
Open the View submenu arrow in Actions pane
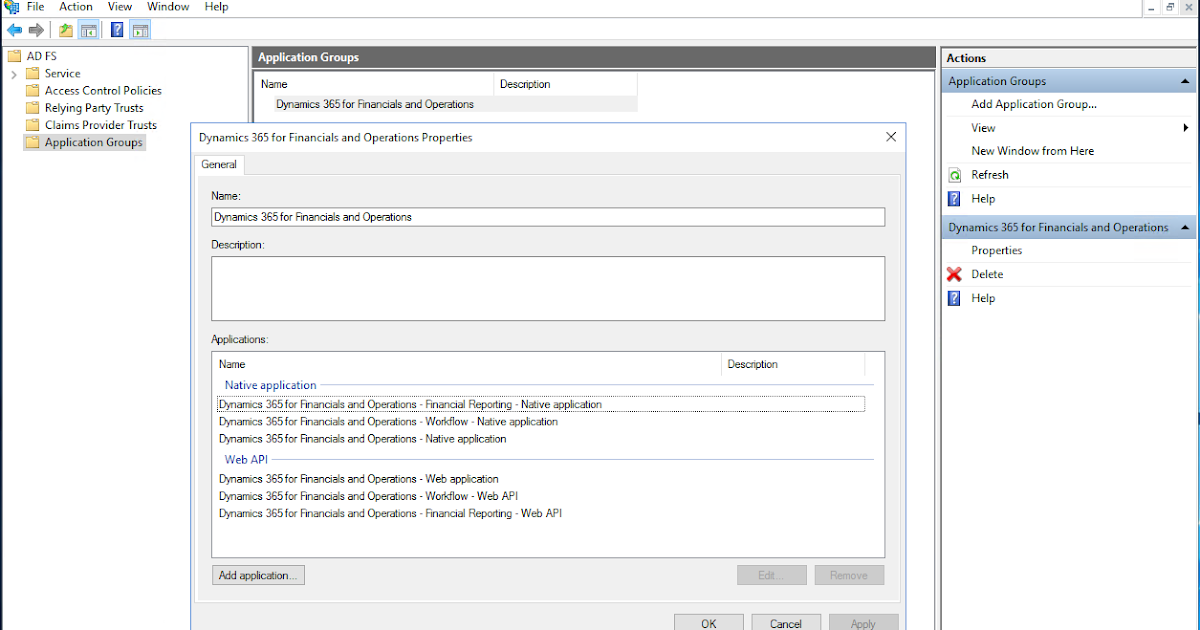[x=1188, y=127]
